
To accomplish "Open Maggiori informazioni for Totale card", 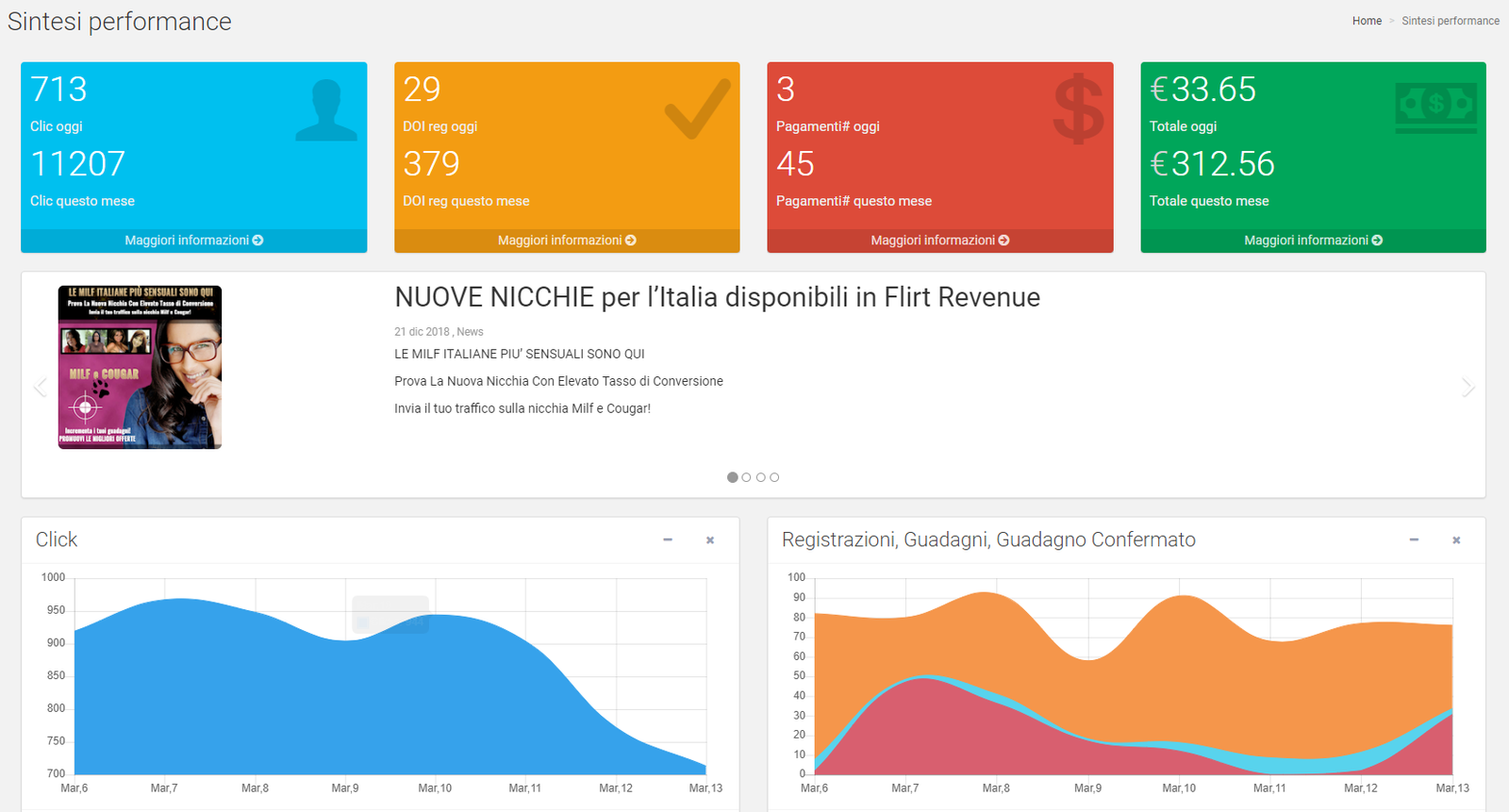I will click(1313, 240).
